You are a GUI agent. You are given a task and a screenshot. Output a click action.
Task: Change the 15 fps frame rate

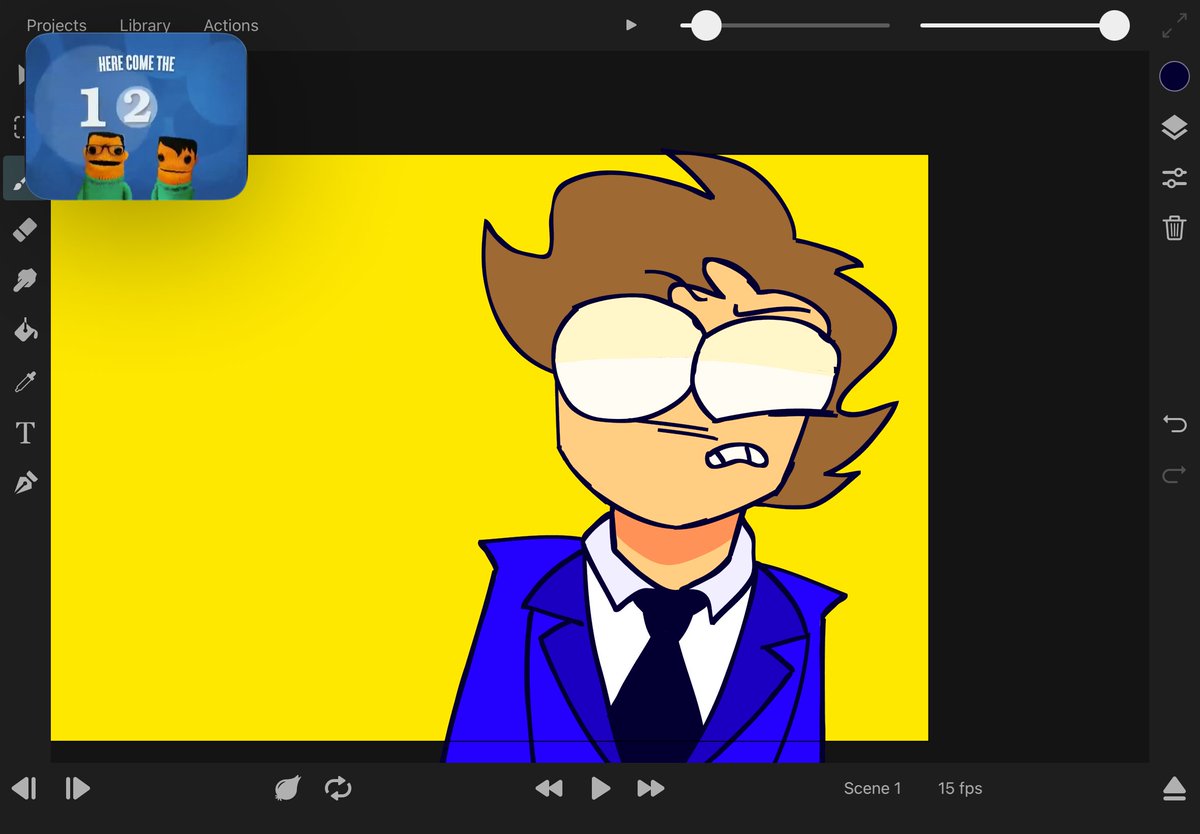coord(960,788)
